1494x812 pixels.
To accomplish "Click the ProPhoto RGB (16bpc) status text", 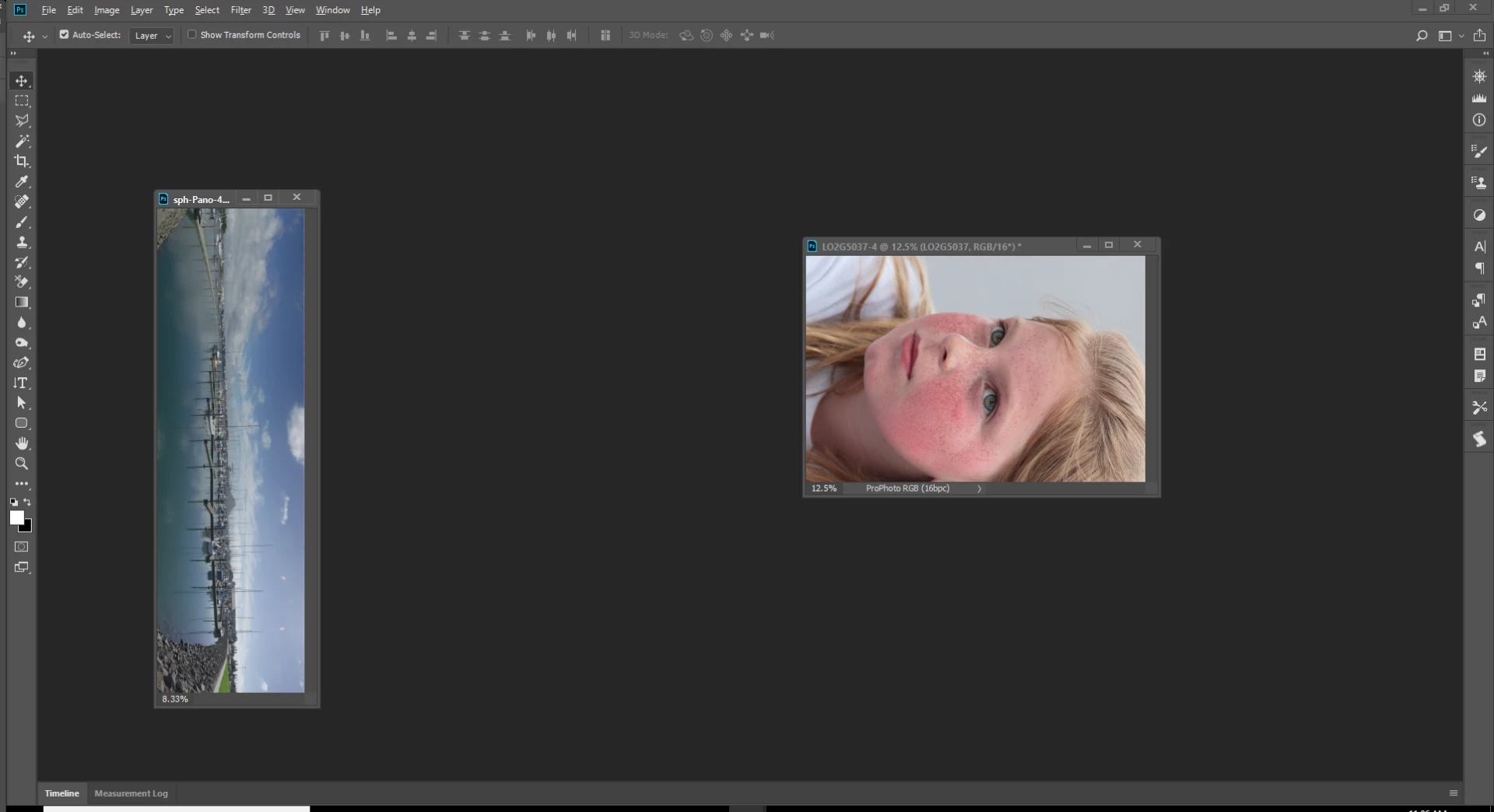I will click(907, 488).
